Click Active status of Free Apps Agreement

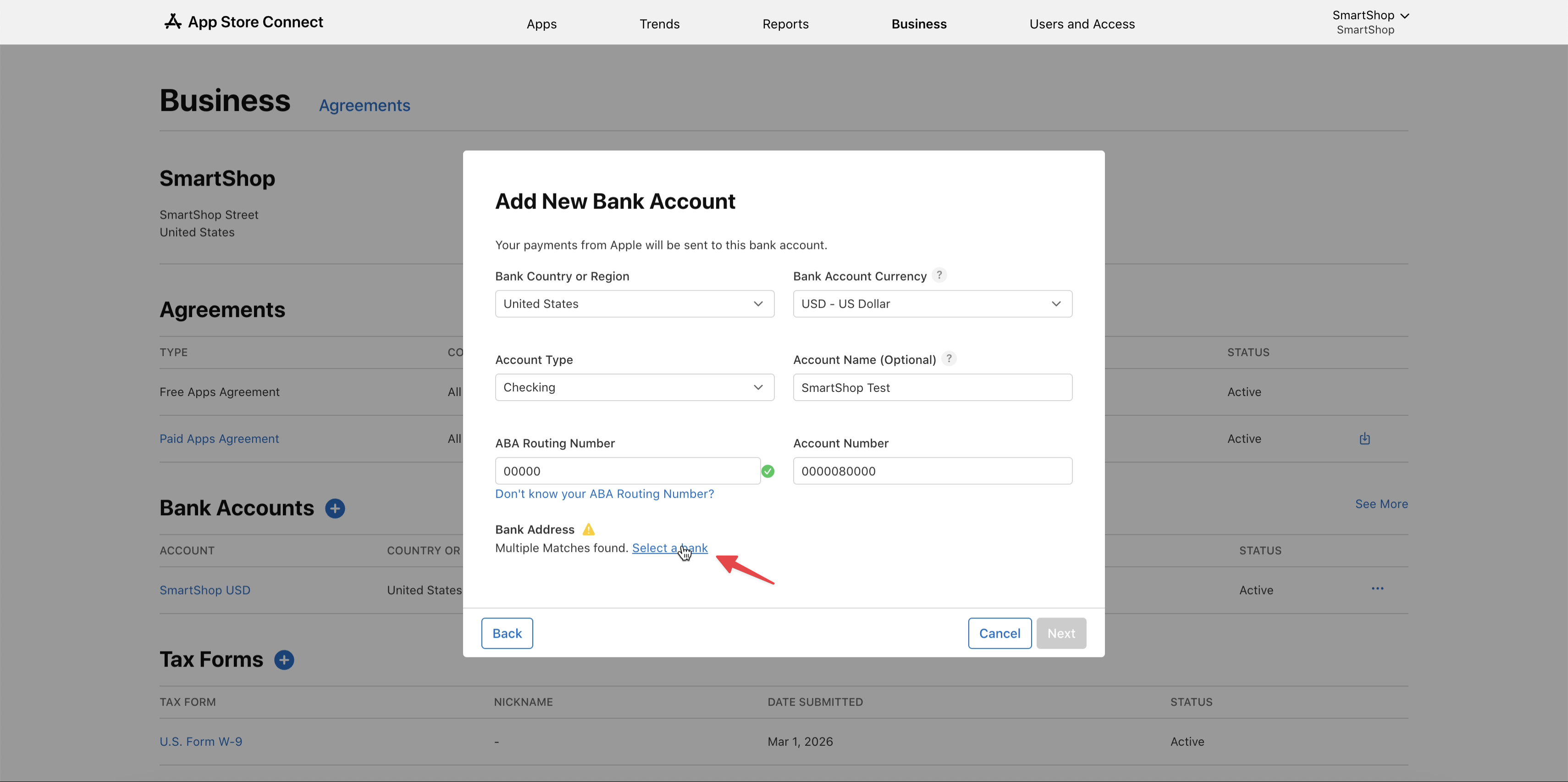tap(1243, 392)
